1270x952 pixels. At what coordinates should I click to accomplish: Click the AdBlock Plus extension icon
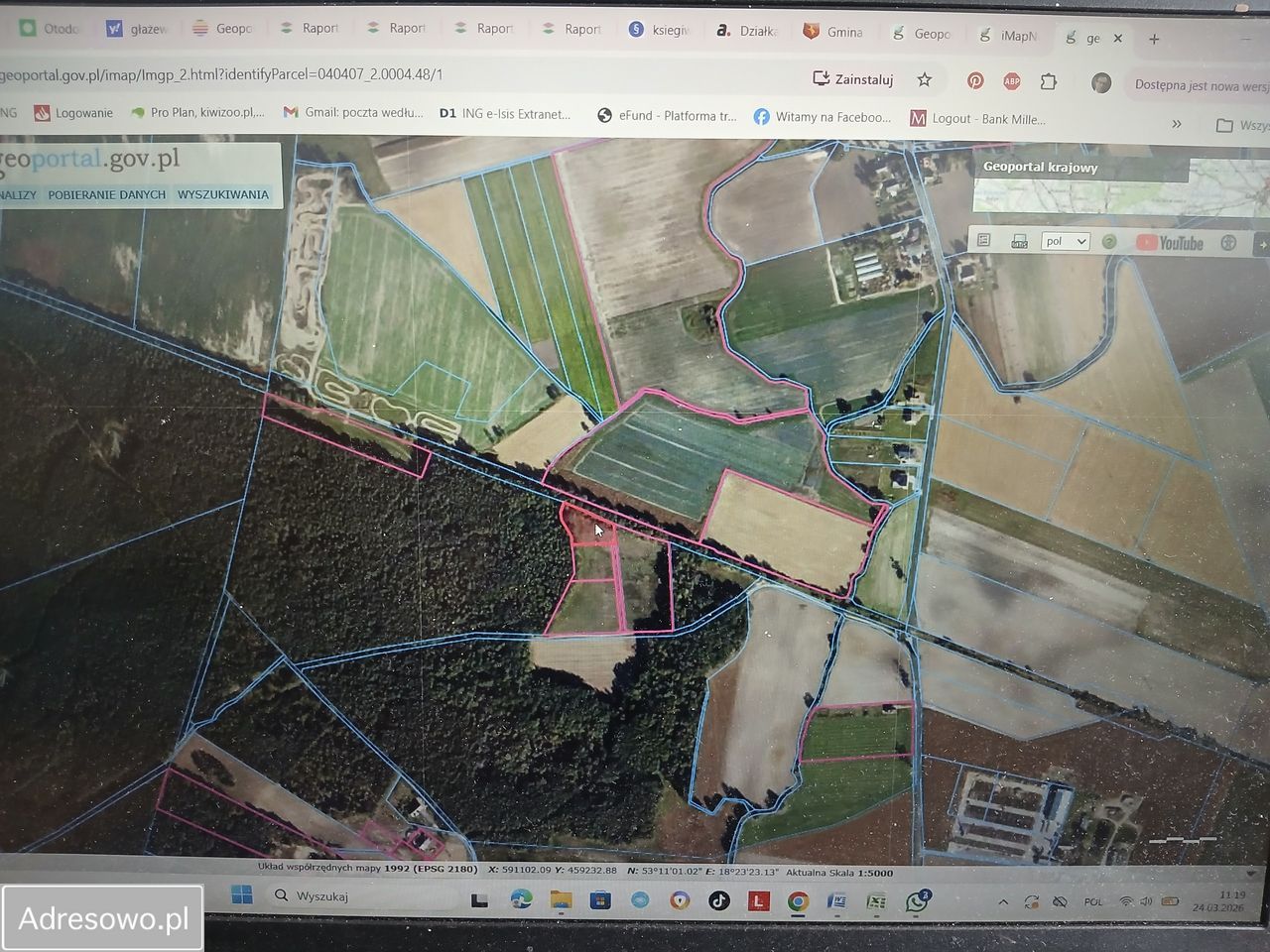pyautogui.click(x=1011, y=81)
